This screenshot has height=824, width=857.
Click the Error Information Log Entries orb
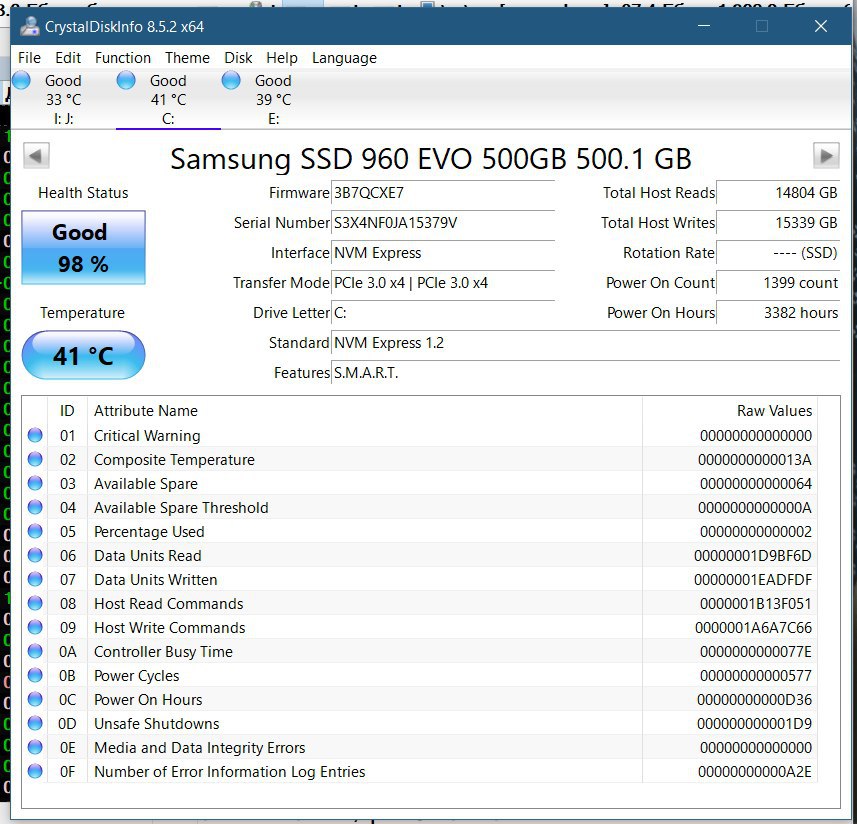pyautogui.click(x=35, y=771)
